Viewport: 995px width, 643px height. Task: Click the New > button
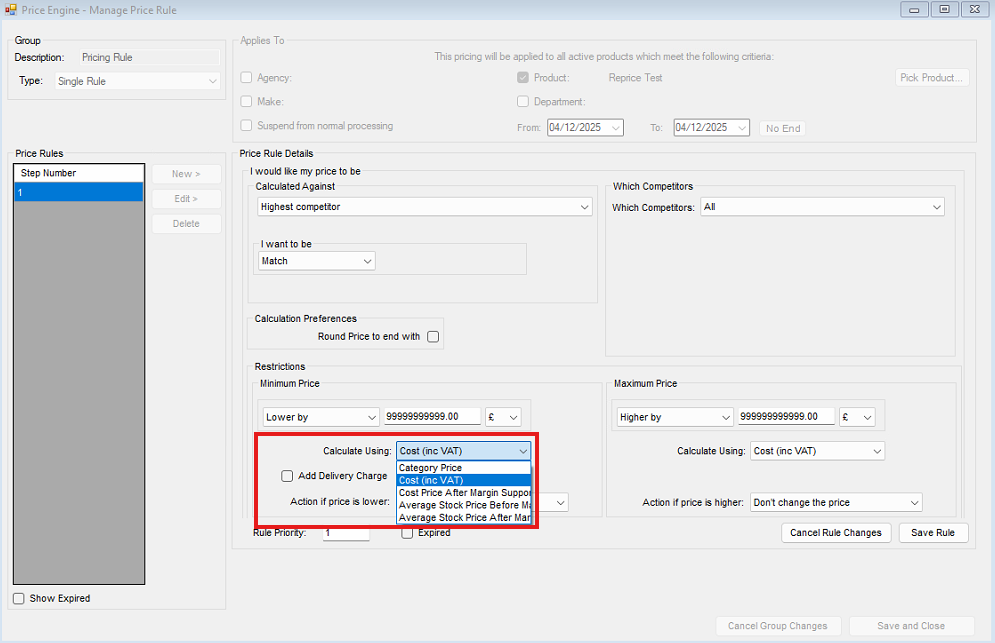[186, 174]
